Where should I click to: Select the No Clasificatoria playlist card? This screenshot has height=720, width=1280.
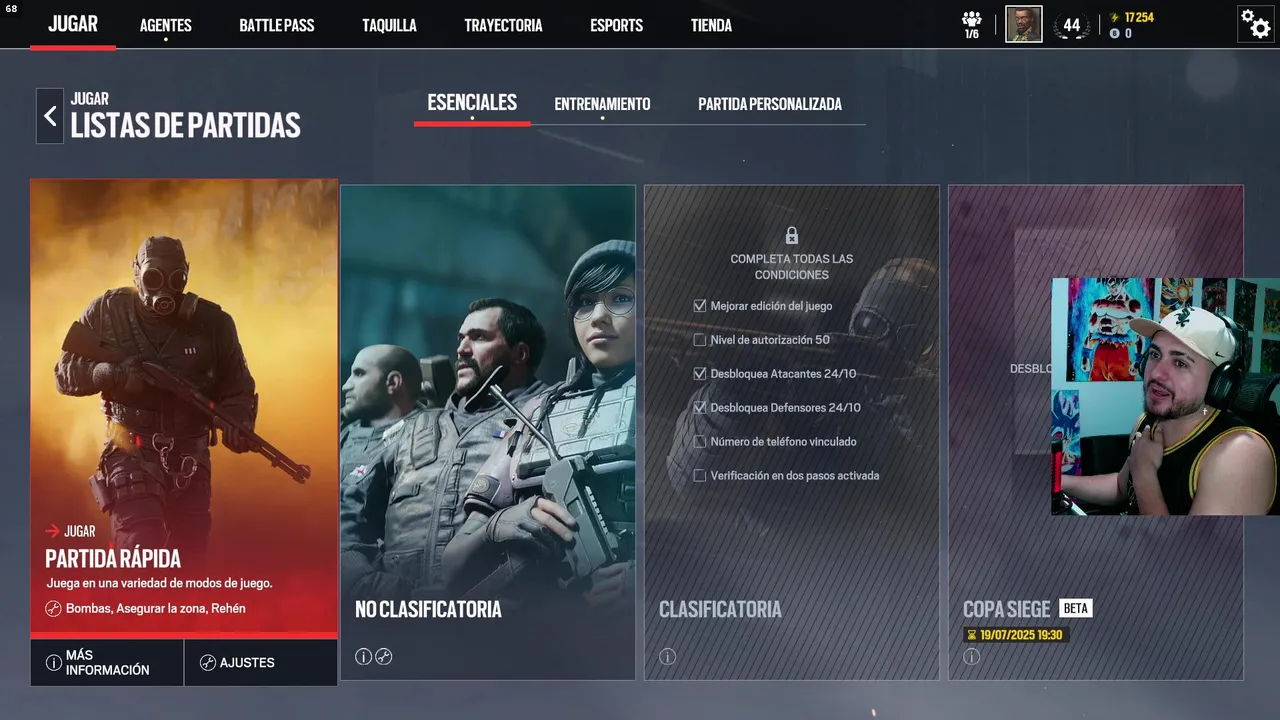pyautogui.click(x=488, y=432)
